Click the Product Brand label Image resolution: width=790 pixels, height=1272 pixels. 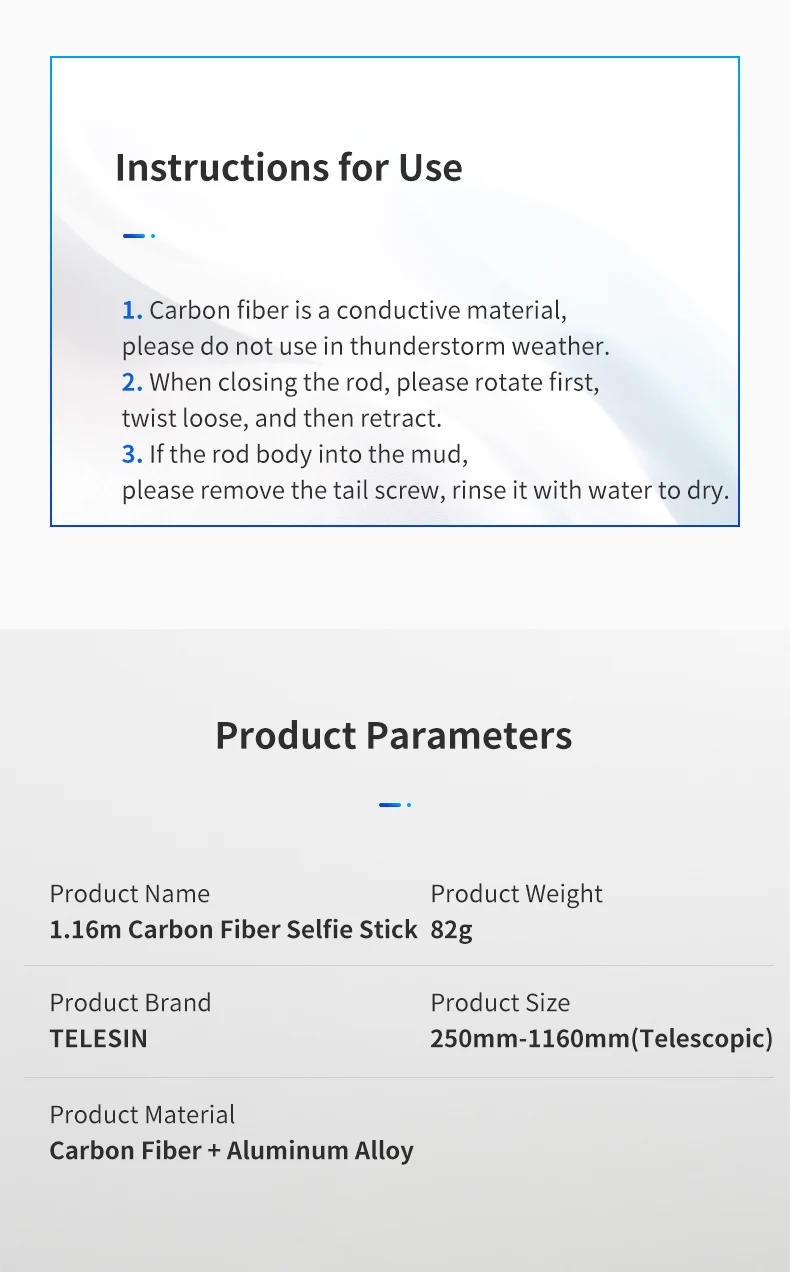(x=130, y=1003)
